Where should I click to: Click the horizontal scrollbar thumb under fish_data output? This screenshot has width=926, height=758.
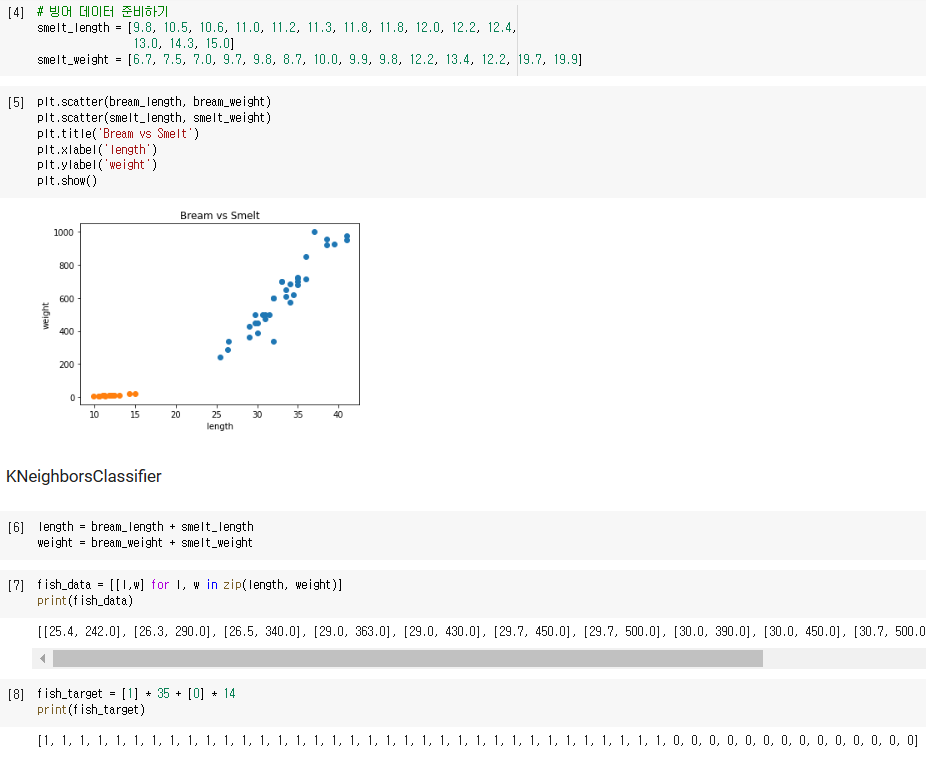[407, 658]
